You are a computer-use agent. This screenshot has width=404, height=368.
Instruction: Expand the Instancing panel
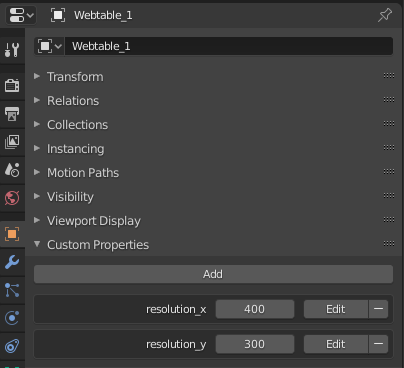tap(75, 149)
